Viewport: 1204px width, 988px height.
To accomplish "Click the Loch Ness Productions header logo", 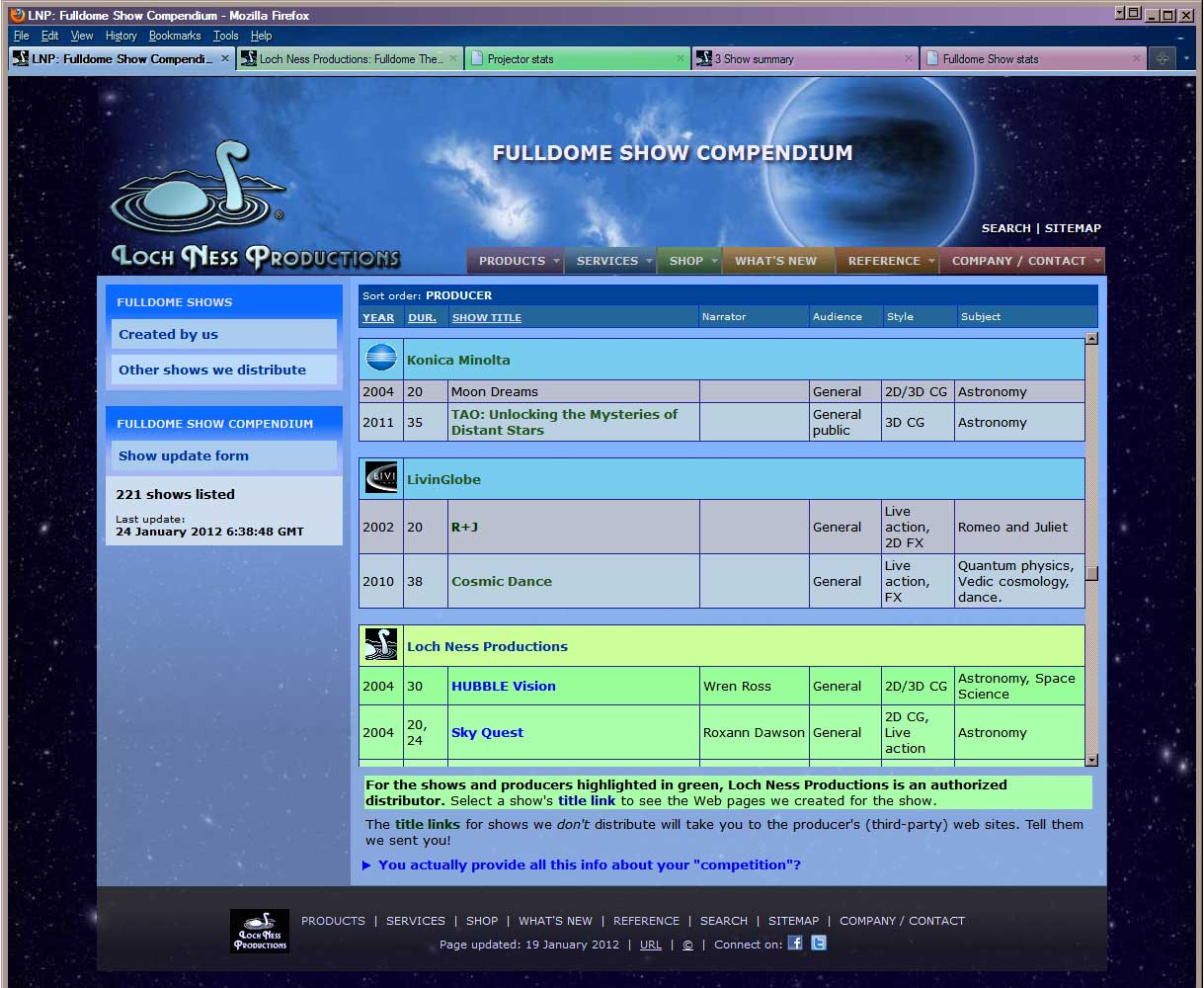I will pyautogui.click(x=255, y=206).
